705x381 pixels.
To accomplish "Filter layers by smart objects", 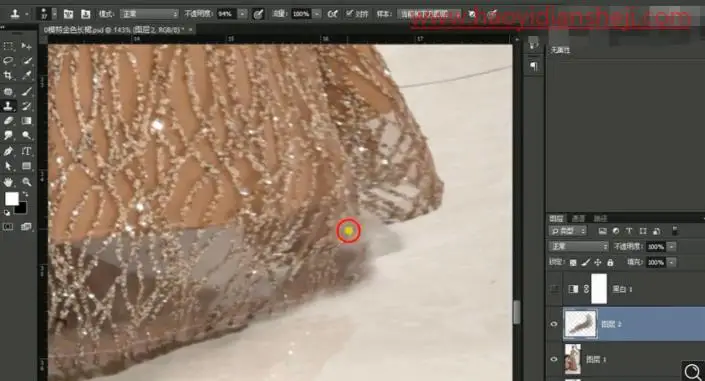I will (656, 231).
